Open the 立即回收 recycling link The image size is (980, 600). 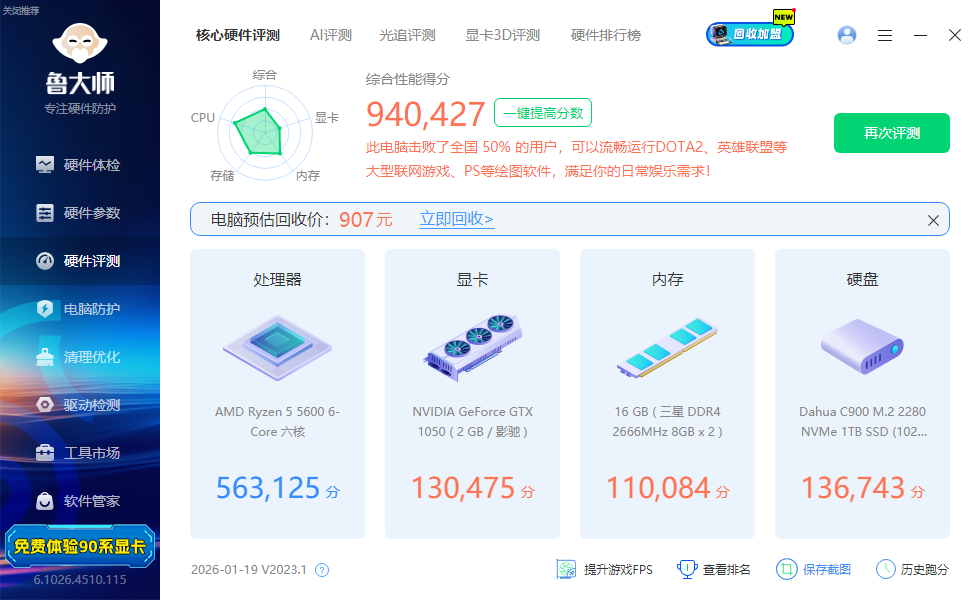pos(455,218)
